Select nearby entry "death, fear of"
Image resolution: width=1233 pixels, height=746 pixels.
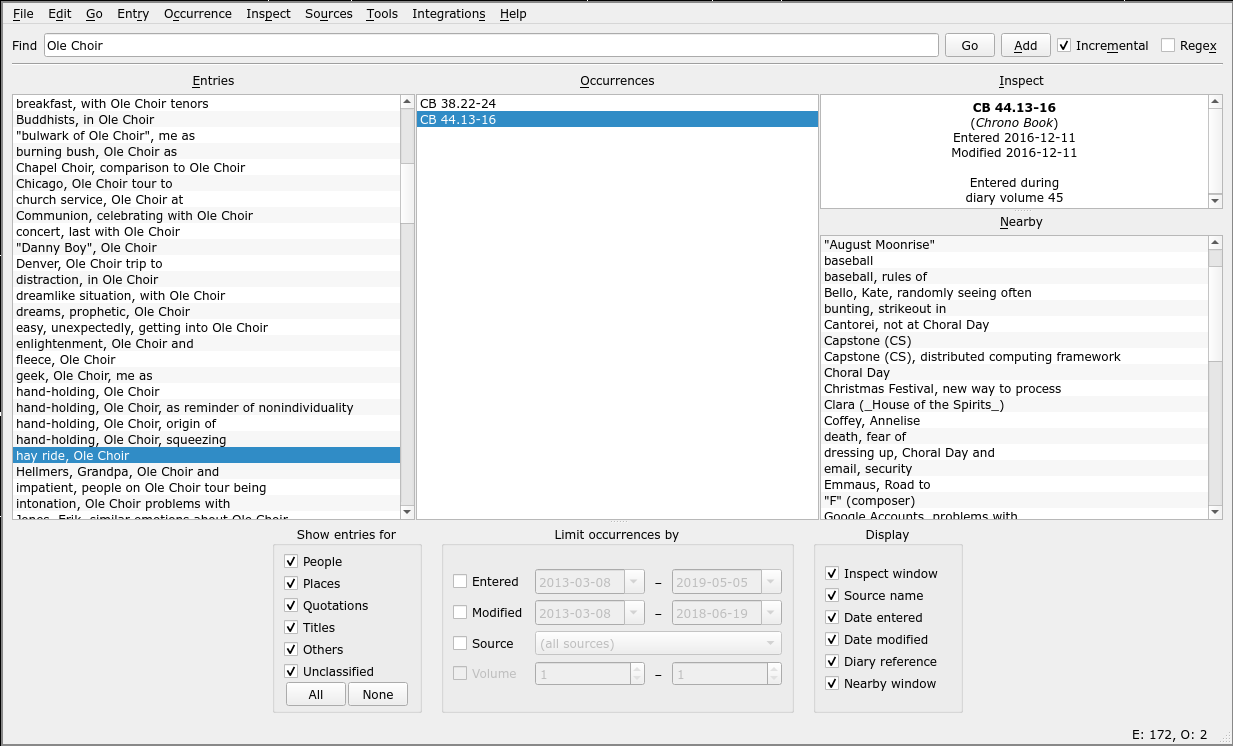[x=1014, y=437]
